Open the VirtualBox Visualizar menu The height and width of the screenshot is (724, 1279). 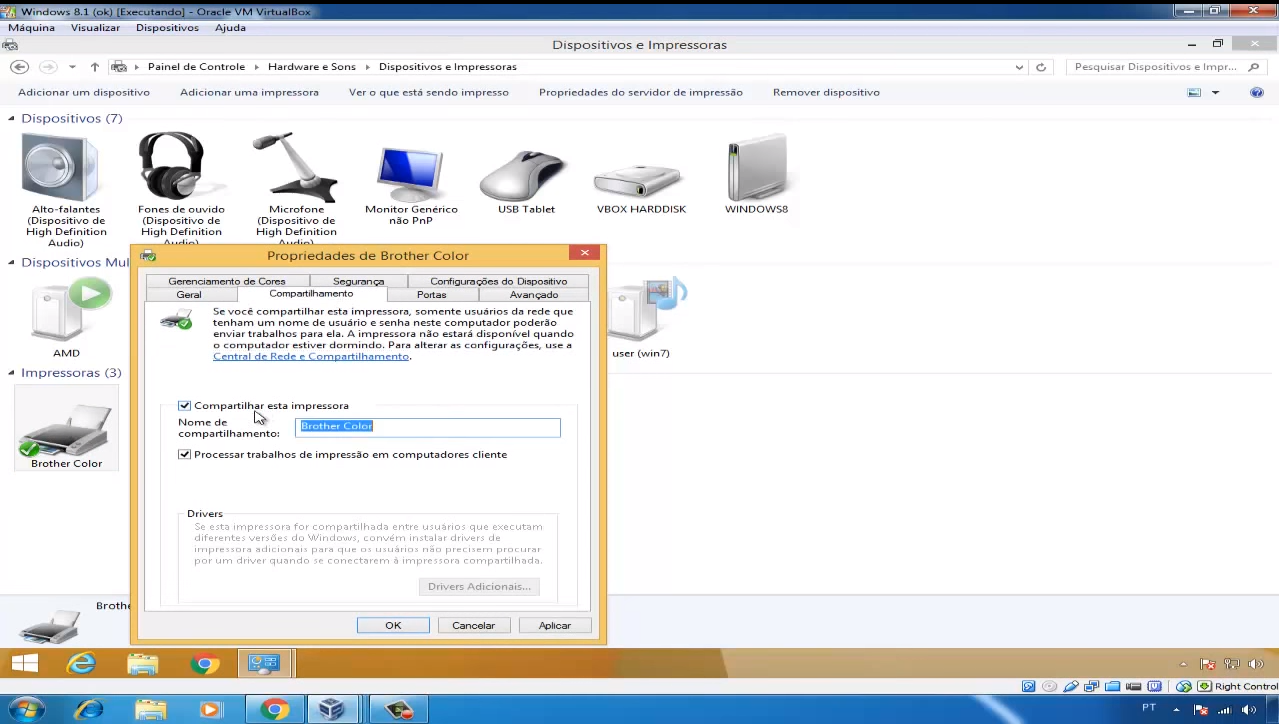(95, 28)
